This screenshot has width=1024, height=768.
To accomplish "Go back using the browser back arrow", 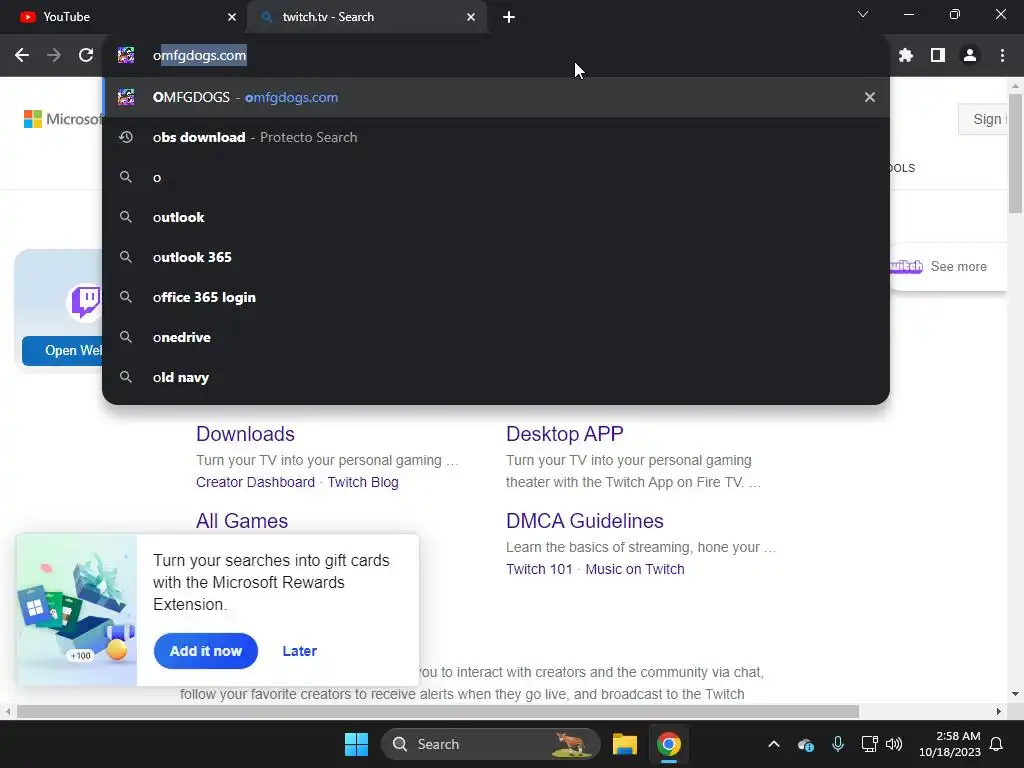I will [22, 56].
